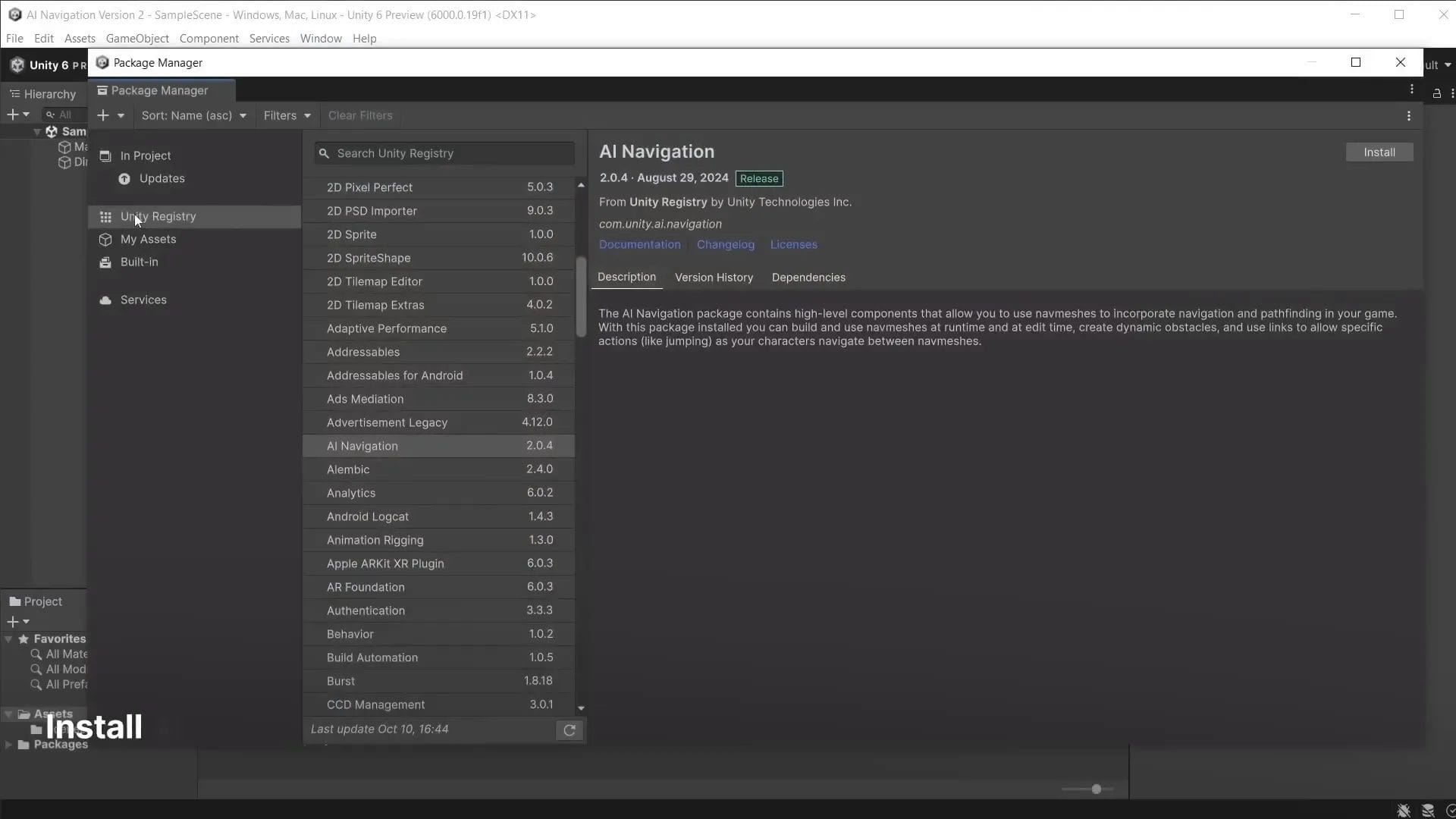
Task: Open the create menu in the Hierarchy panel
Action: [x=14, y=114]
